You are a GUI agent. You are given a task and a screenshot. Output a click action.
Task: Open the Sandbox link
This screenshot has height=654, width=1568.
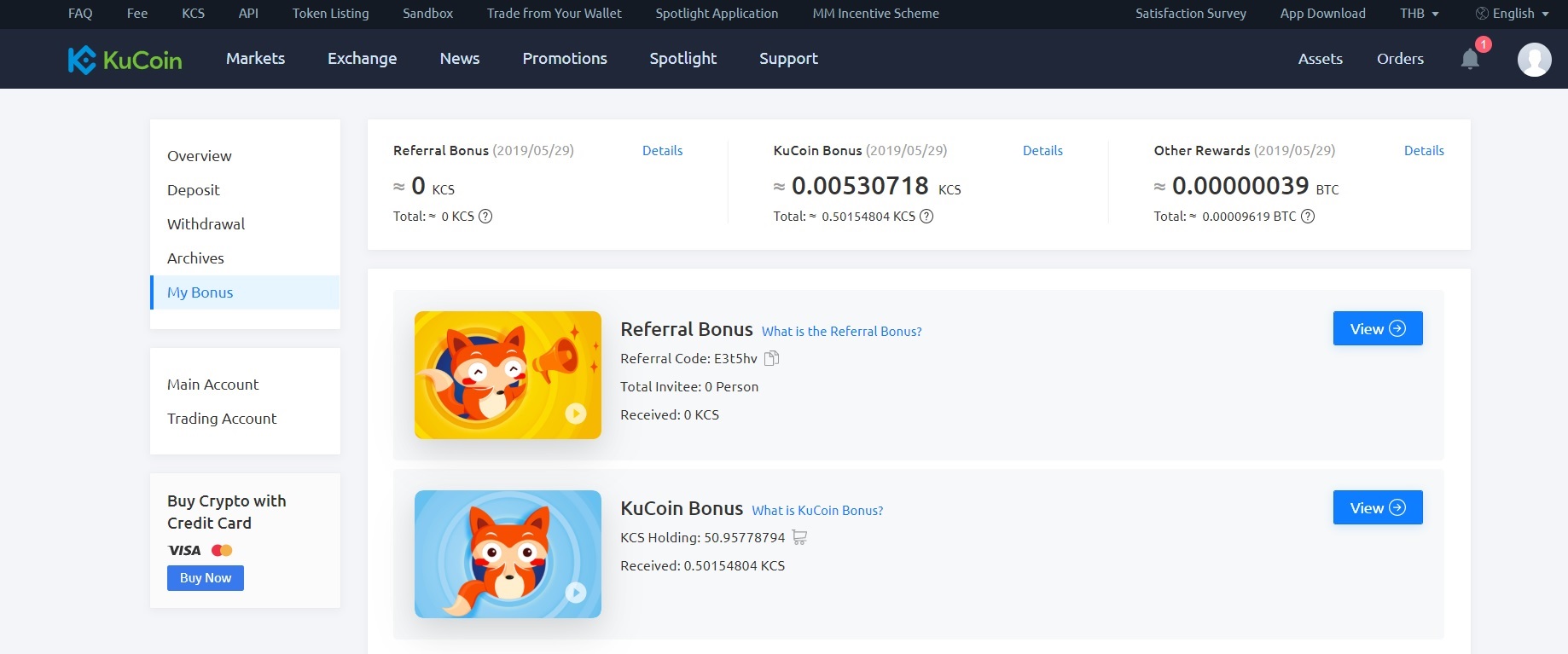click(x=428, y=14)
